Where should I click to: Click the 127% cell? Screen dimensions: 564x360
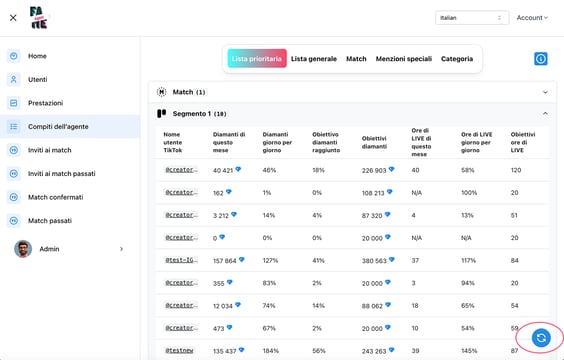(270, 260)
